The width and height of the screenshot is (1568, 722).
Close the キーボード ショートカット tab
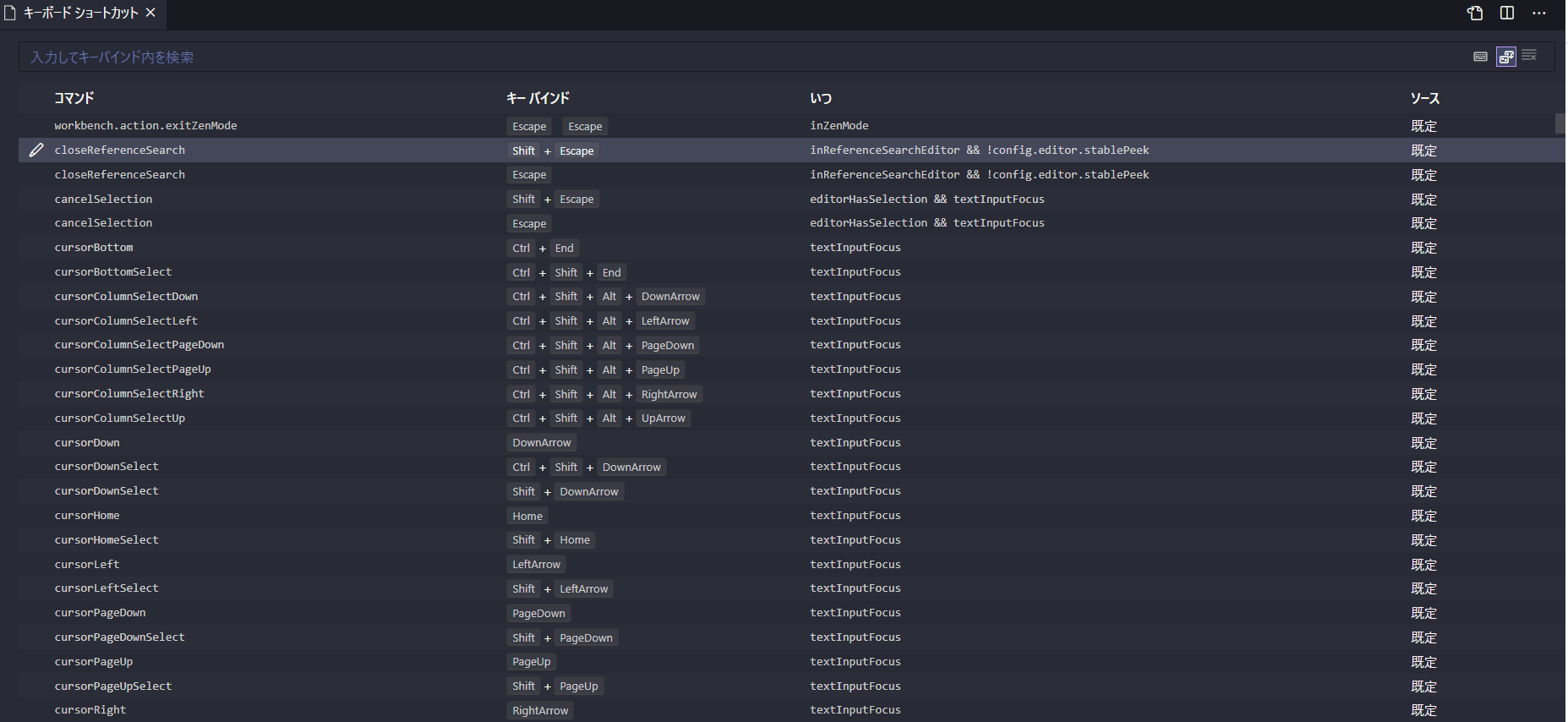[x=150, y=13]
